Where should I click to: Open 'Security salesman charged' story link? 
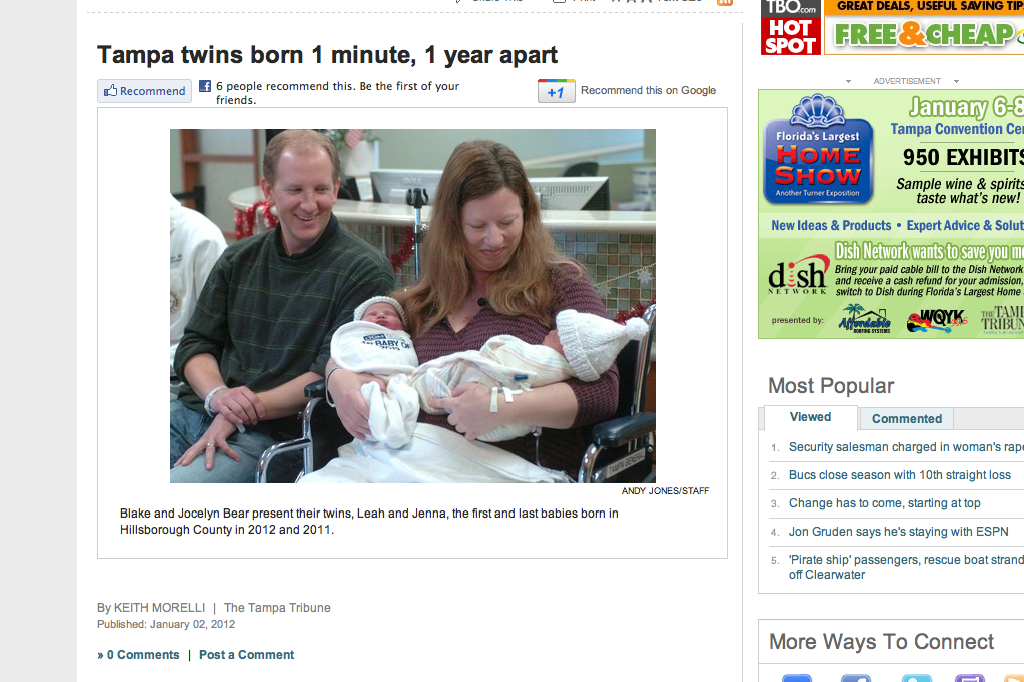(x=906, y=447)
